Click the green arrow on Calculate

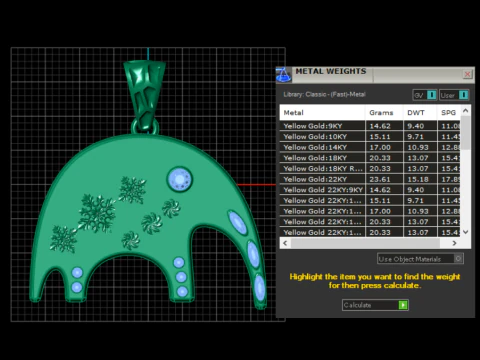tap(403, 305)
